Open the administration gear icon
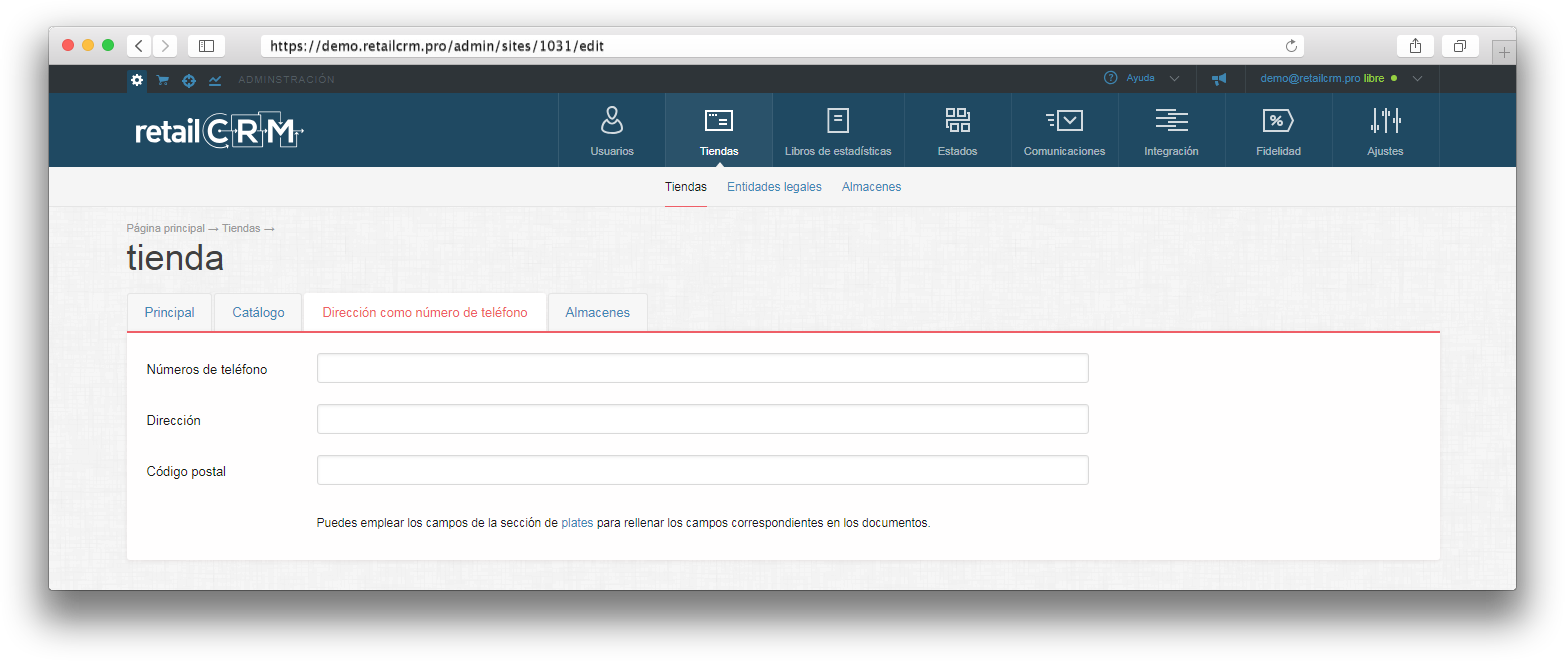Image resolution: width=1565 pixels, height=661 pixels. 137,79
